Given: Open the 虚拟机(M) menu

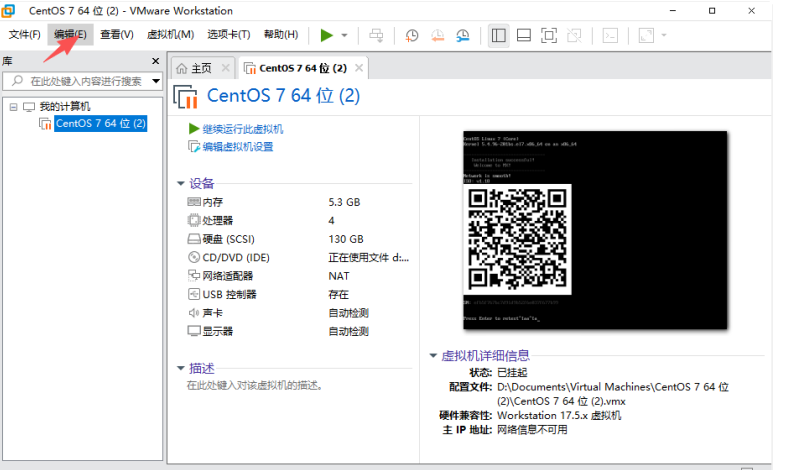Looking at the screenshot, I should (170, 35).
